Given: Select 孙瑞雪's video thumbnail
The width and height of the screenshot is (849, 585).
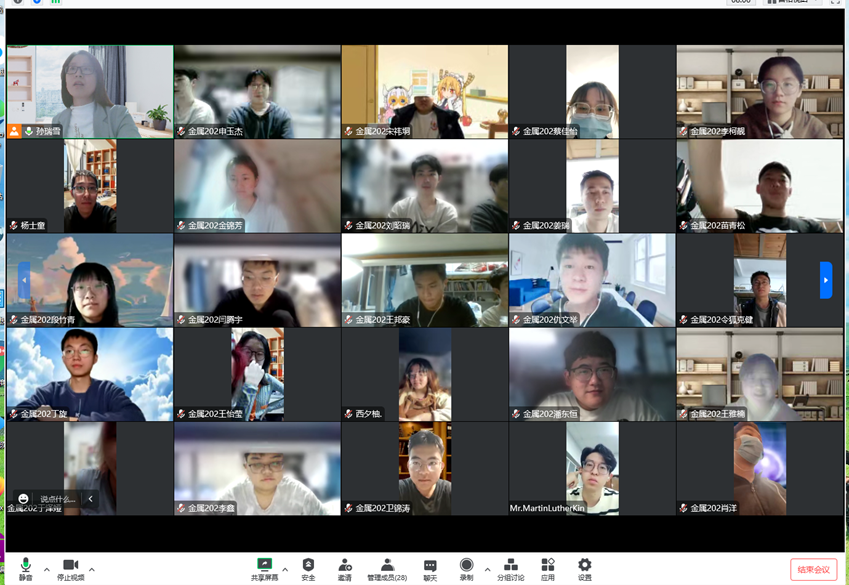Looking at the screenshot, I should [x=89, y=90].
